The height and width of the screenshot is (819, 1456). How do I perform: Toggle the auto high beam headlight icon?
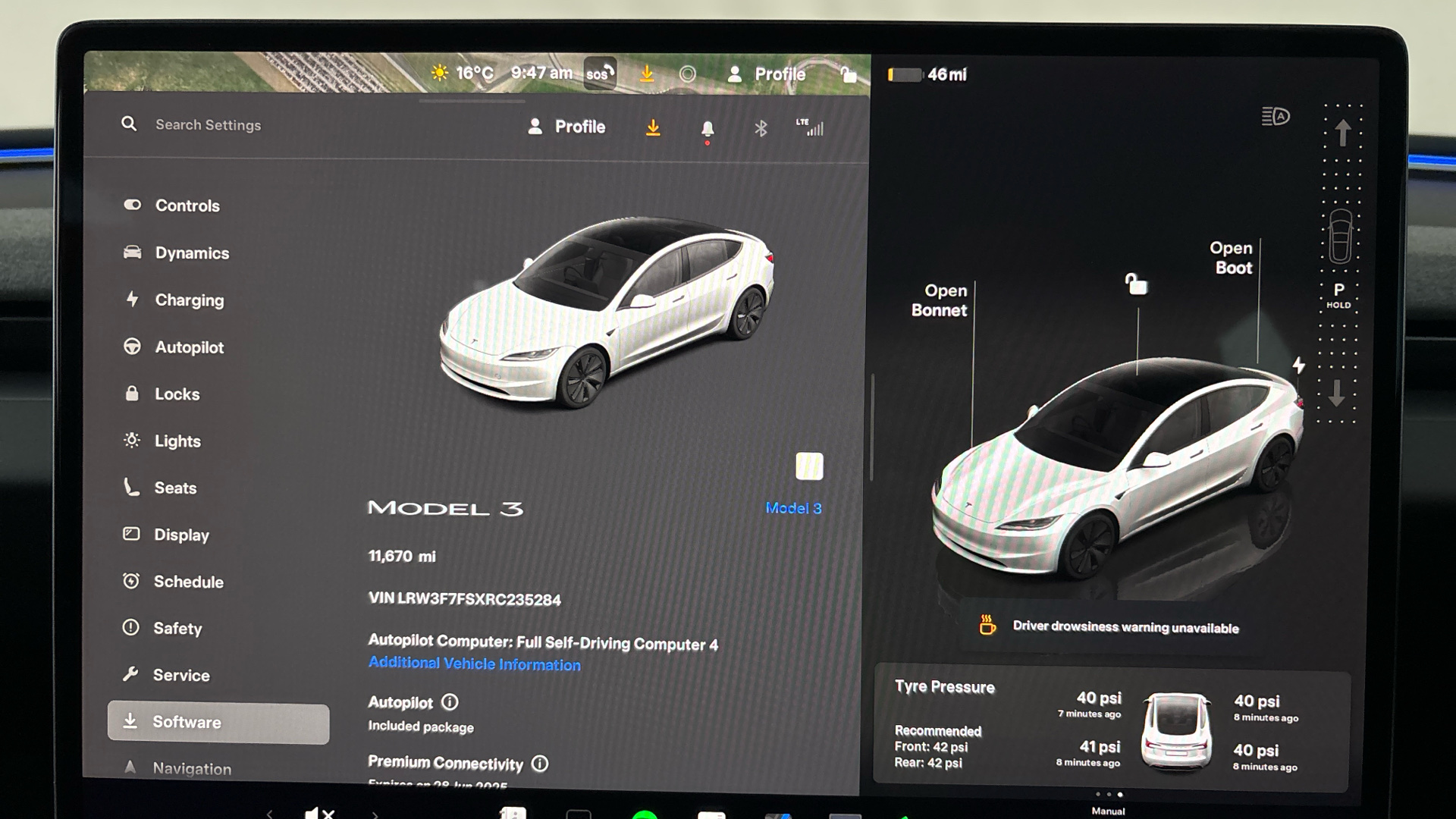1276,116
